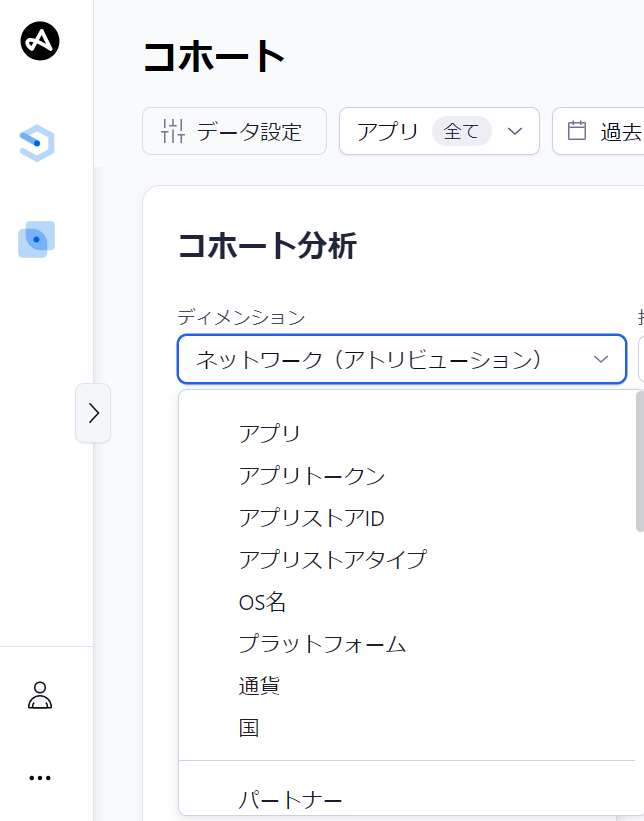
Task: Select 国 dimension option
Action: coord(249,728)
